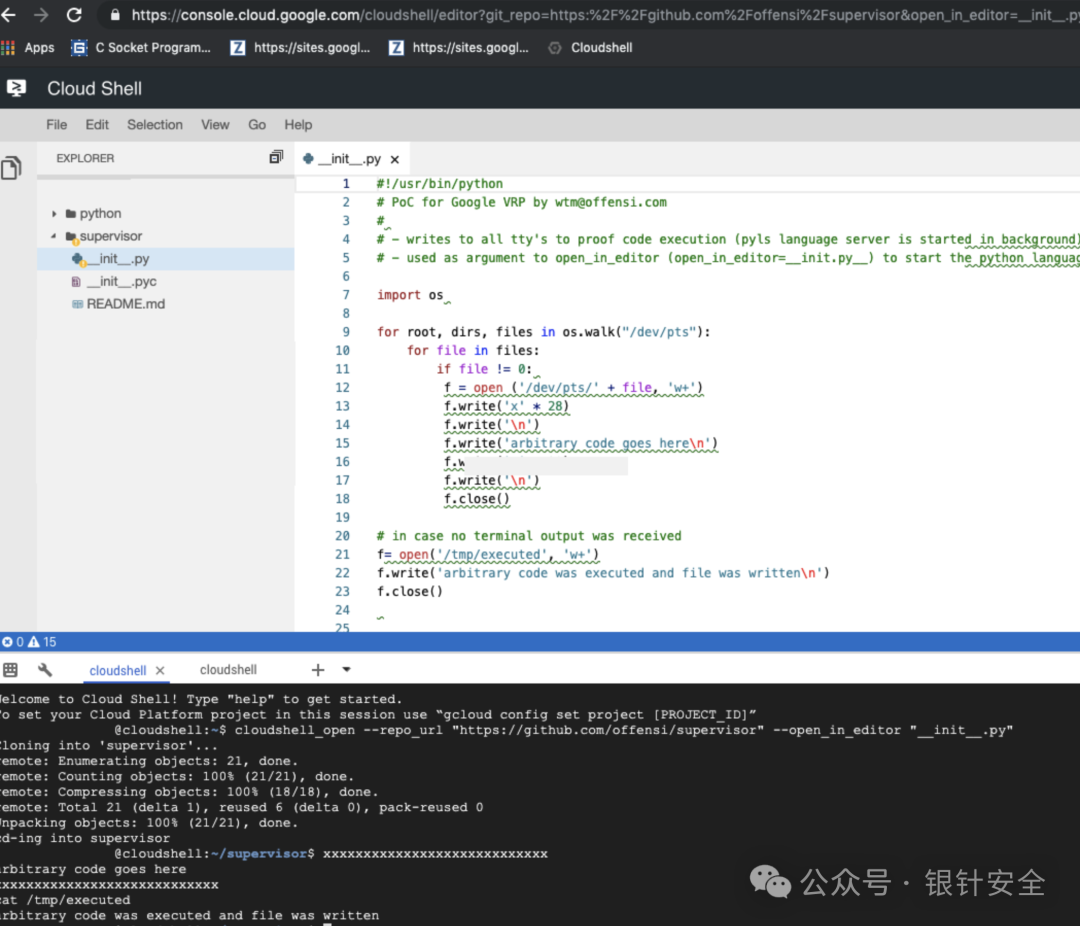1080x926 pixels.
Task: Select the supervisor folder row
Action: point(165,236)
